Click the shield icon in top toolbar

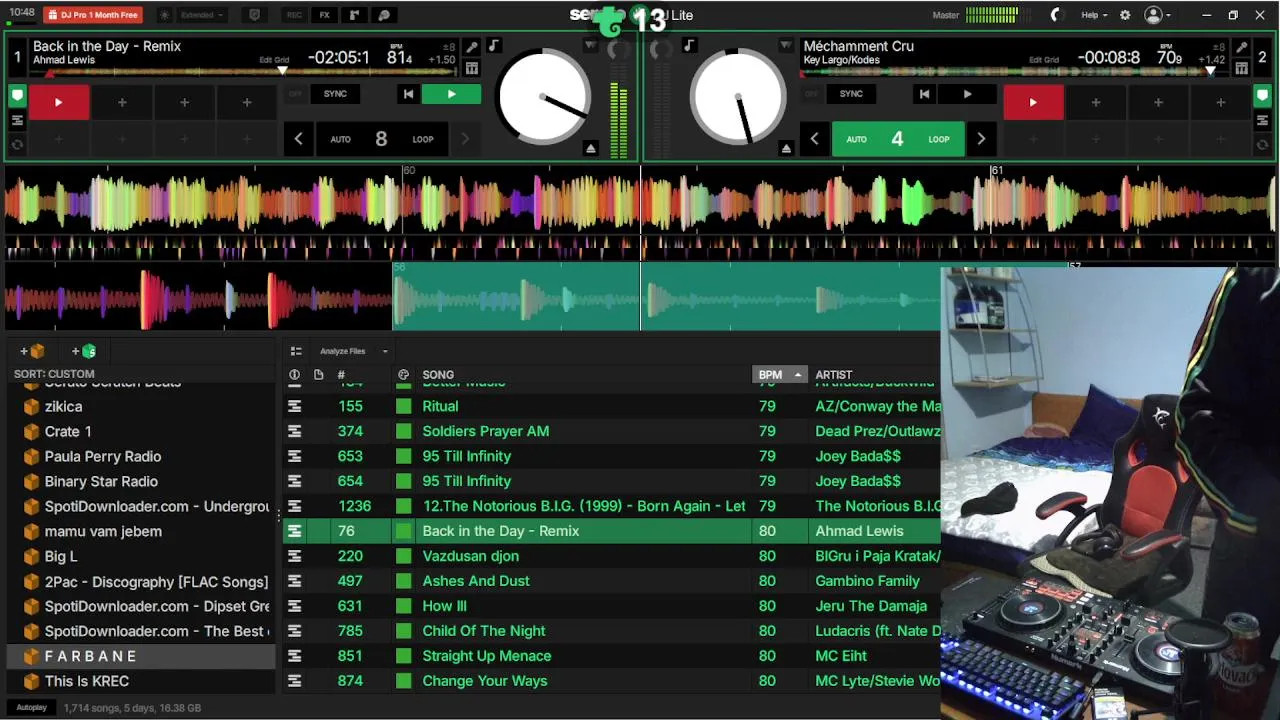point(254,15)
